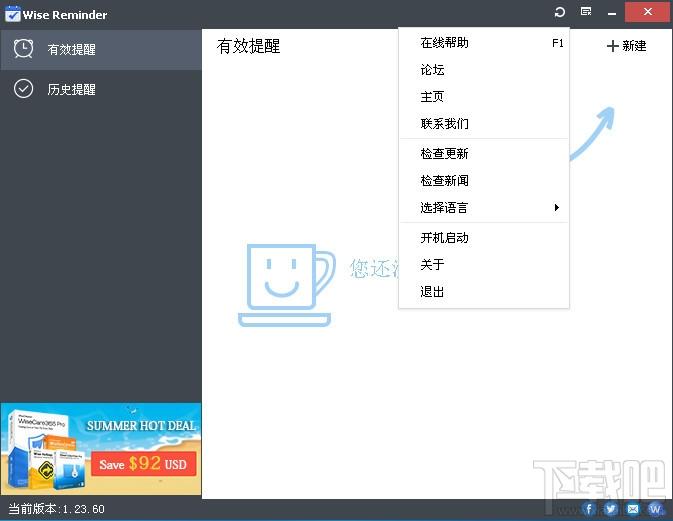Open the Summer Hot Deal banner ad
The width and height of the screenshot is (673, 521).
[101, 449]
